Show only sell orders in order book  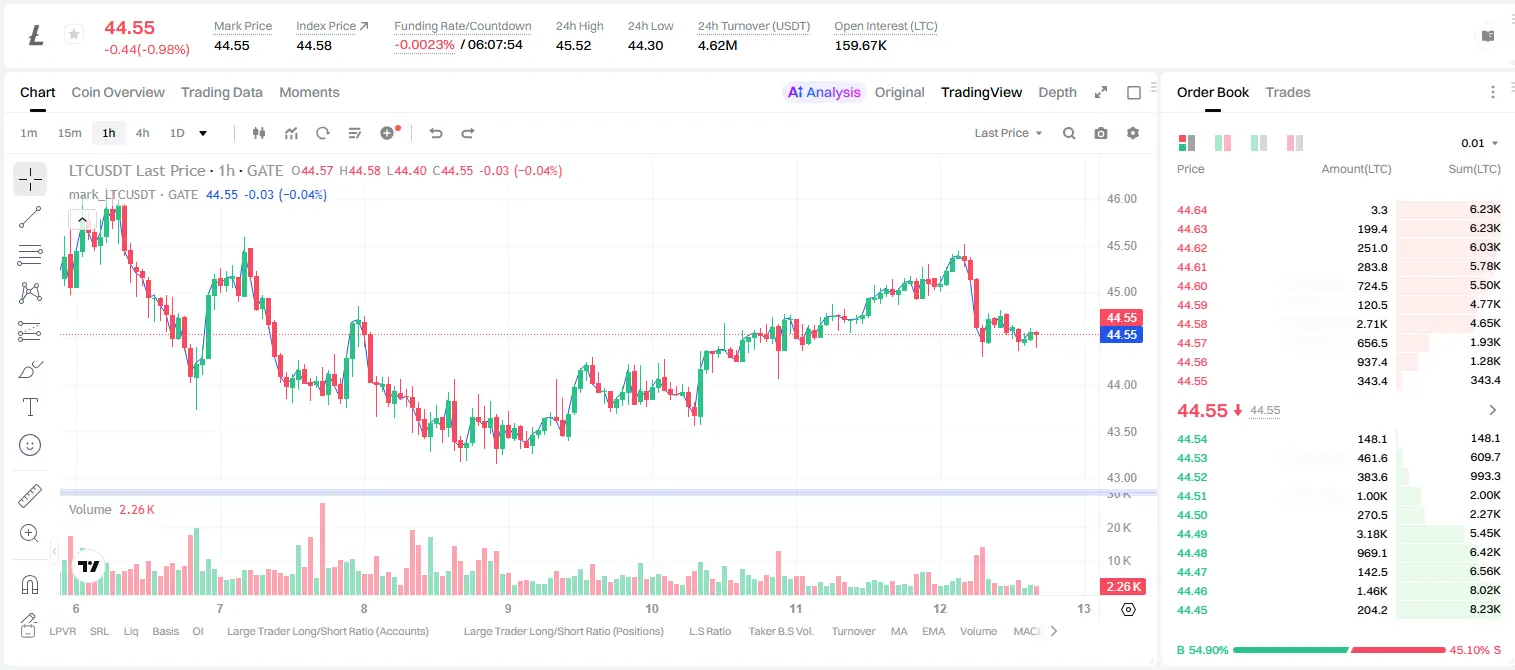tap(1295, 143)
